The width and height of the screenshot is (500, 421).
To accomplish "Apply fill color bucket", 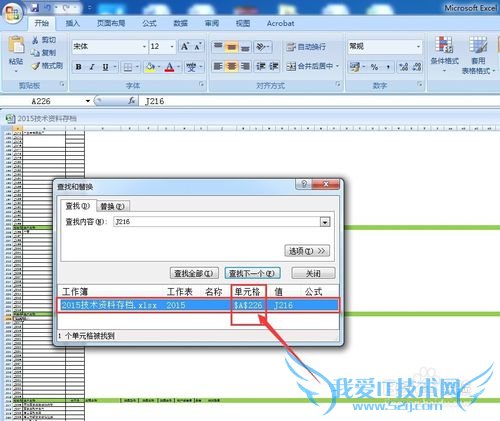I will tap(150, 67).
